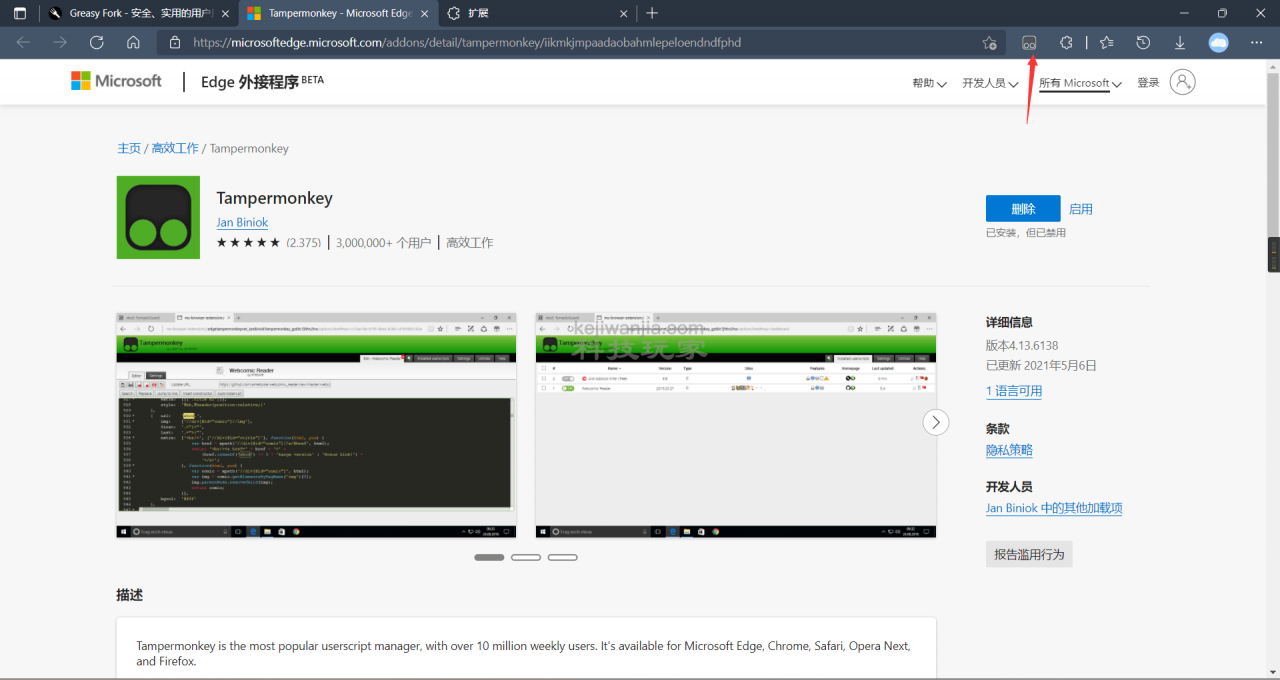
Task: Expand the 所有 Microsoft dropdown
Action: 1080,83
